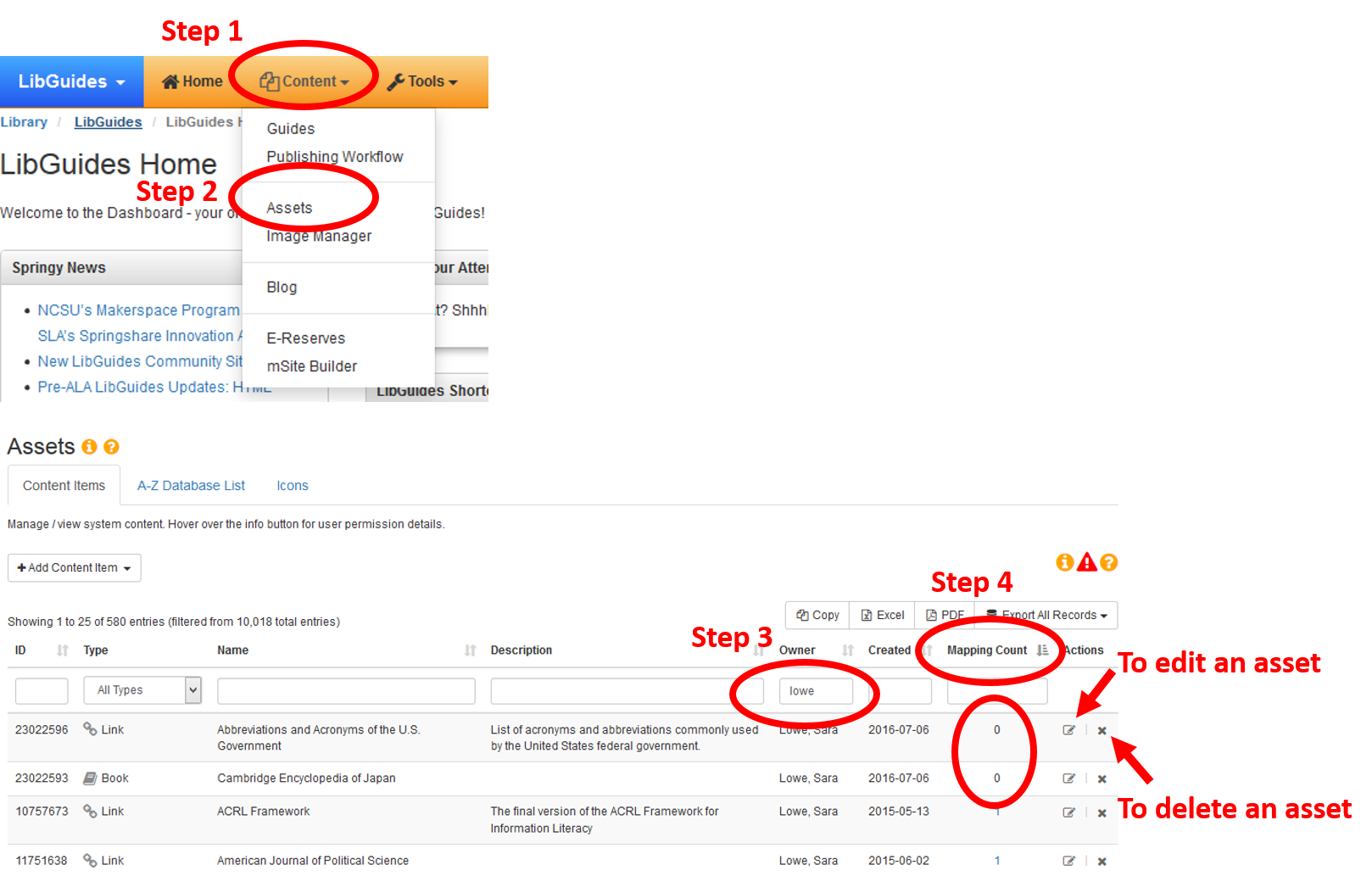Edit American Journal of Political Science asset
The image size is (1372, 876).
(x=1069, y=861)
